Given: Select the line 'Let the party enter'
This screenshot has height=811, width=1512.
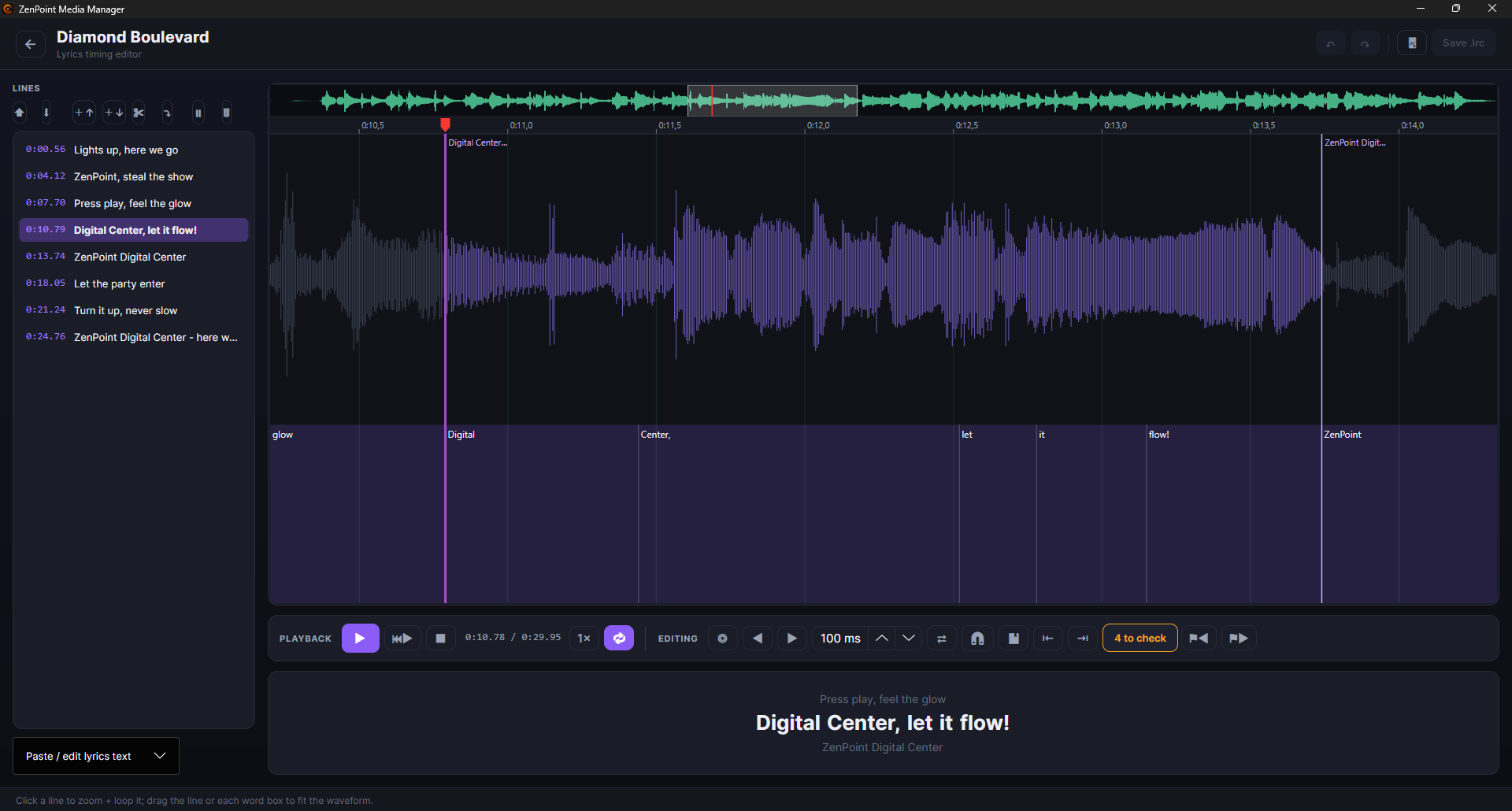Looking at the screenshot, I should (134, 283).
